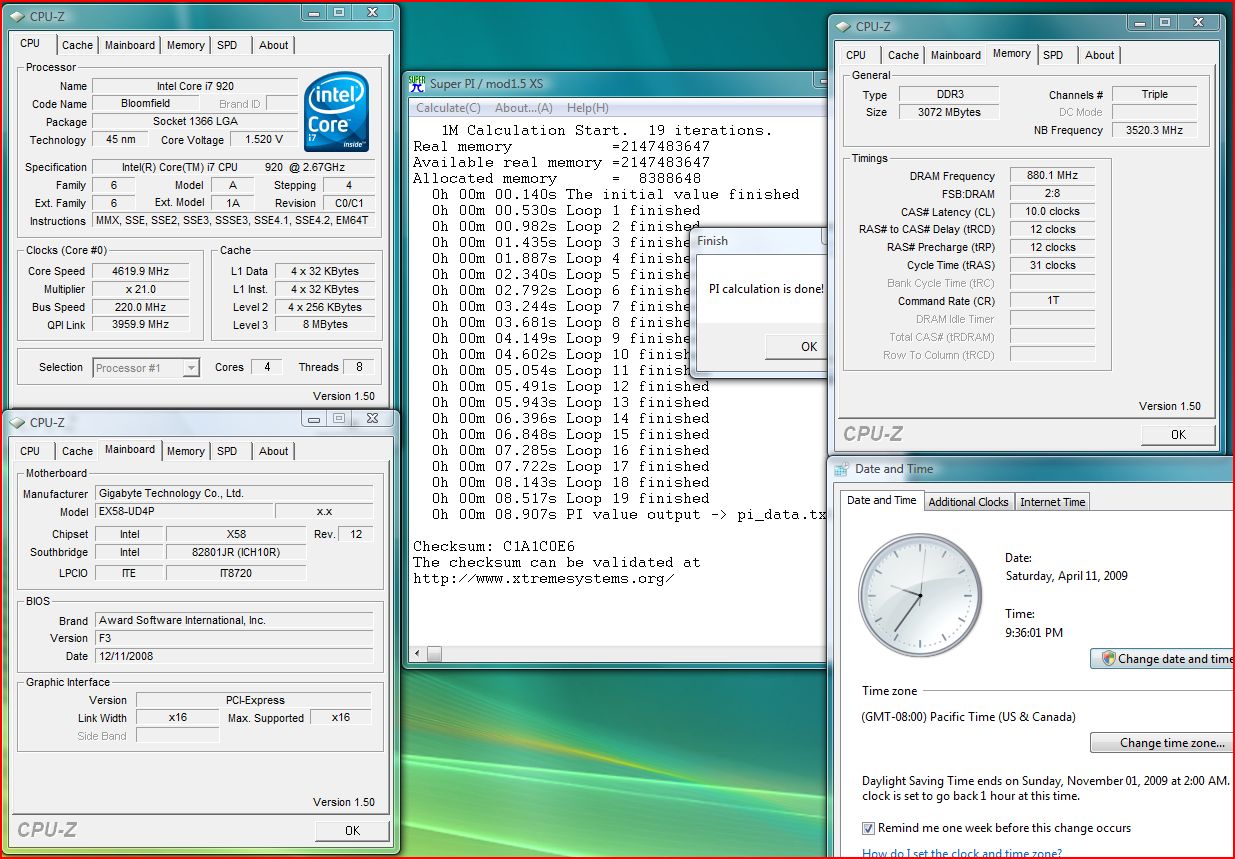1235x859 pixels.
Task: Click the motherboard model EX58-UD4P
Action: click(184, 511)
